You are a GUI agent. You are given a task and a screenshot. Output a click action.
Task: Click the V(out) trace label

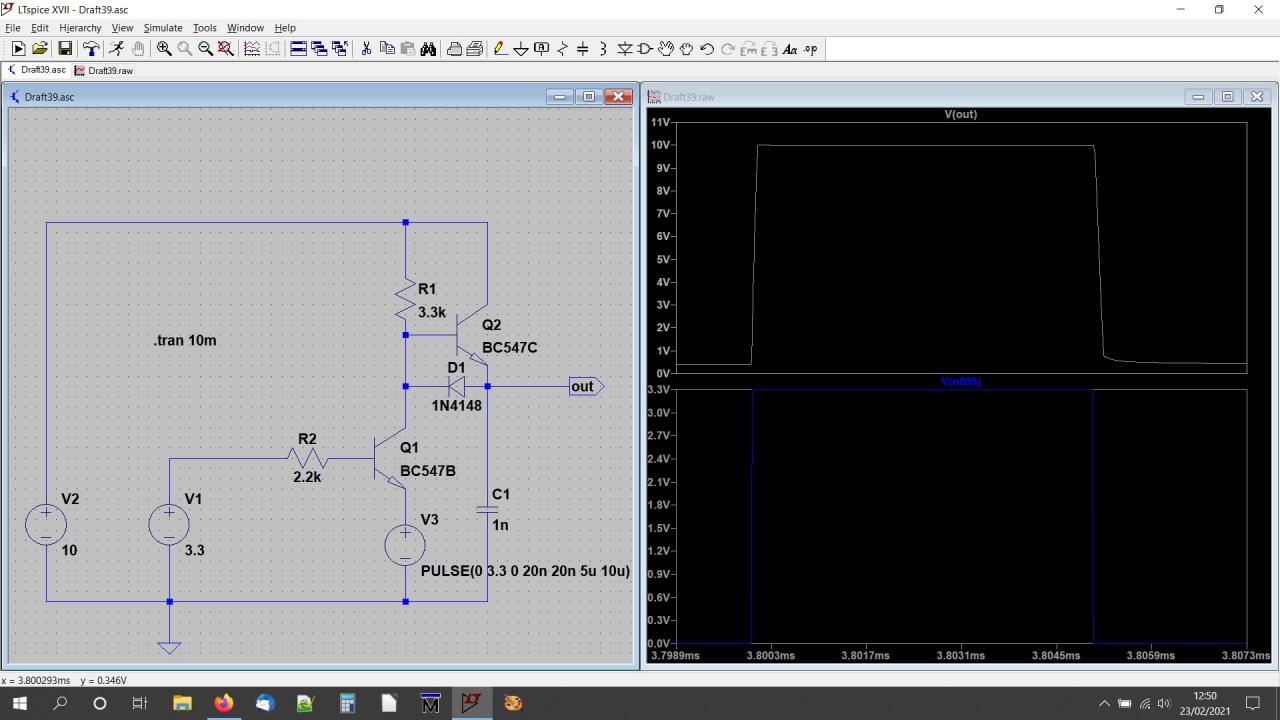[x=960, y=114]
